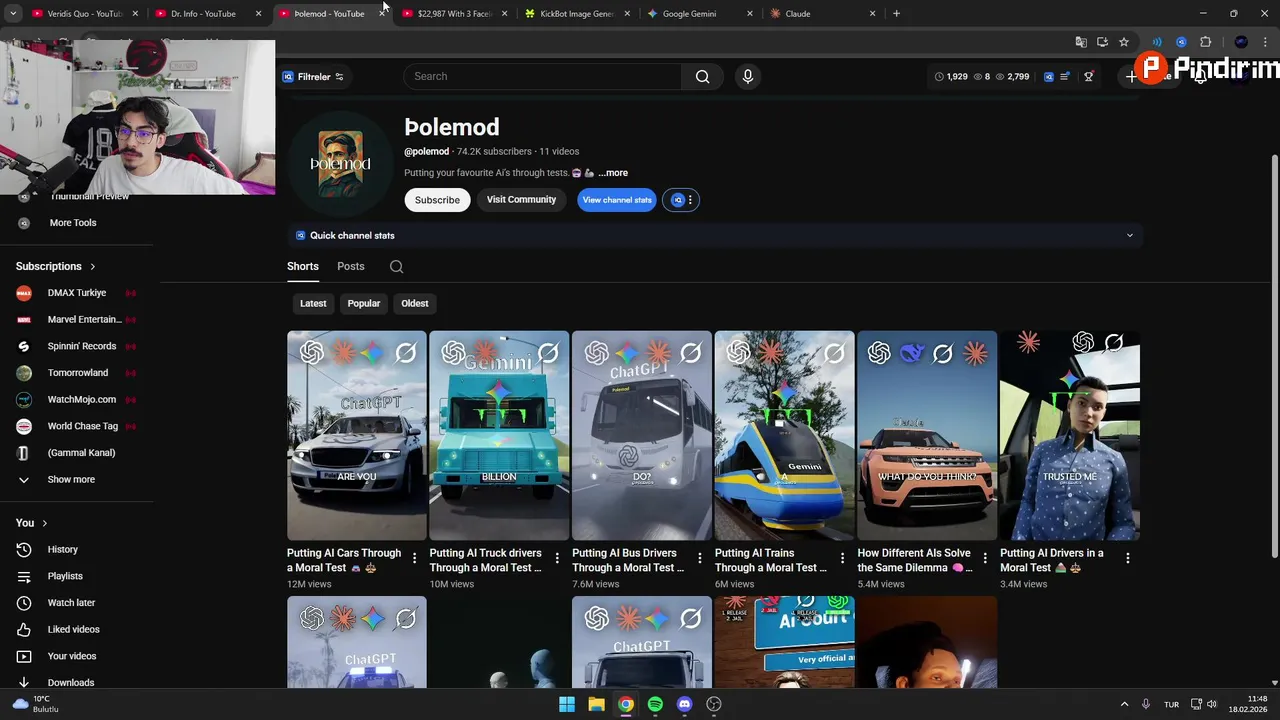Expand Subscriptions section arrow
1280x720 pixels.
pos(93,267)
